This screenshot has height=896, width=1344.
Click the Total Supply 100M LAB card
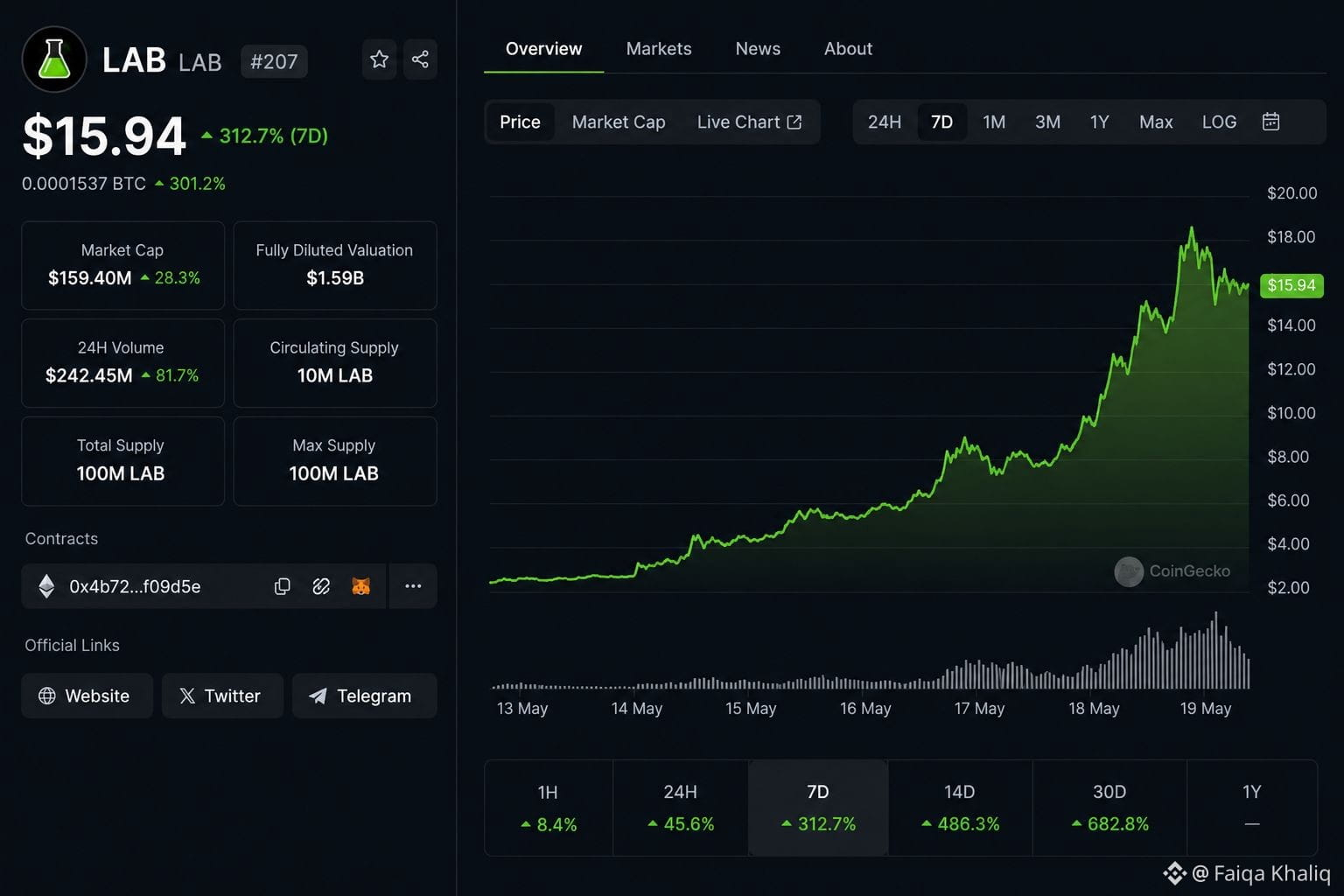pyautogui.click(x=122, y=461)
